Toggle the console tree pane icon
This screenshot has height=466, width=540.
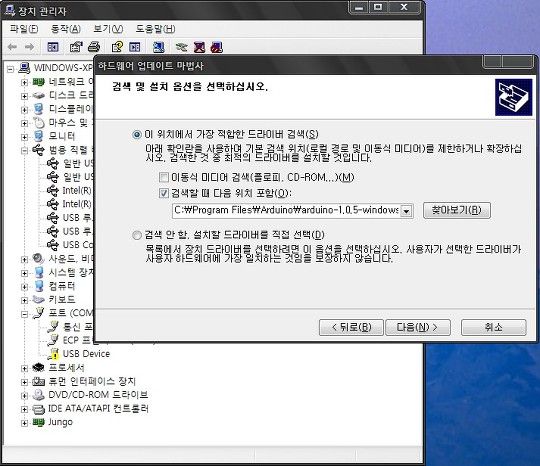pyautogui.click(x=53, y=47)
